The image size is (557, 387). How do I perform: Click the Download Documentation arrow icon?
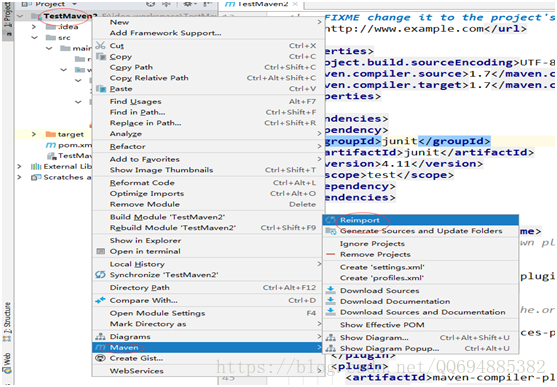[331, 301]
